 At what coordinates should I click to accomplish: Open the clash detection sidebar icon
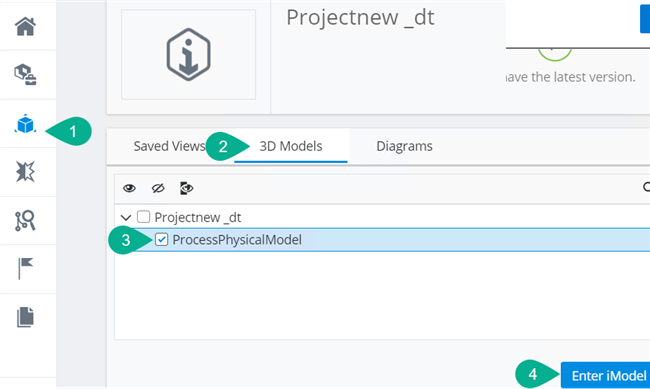point(25,172)
